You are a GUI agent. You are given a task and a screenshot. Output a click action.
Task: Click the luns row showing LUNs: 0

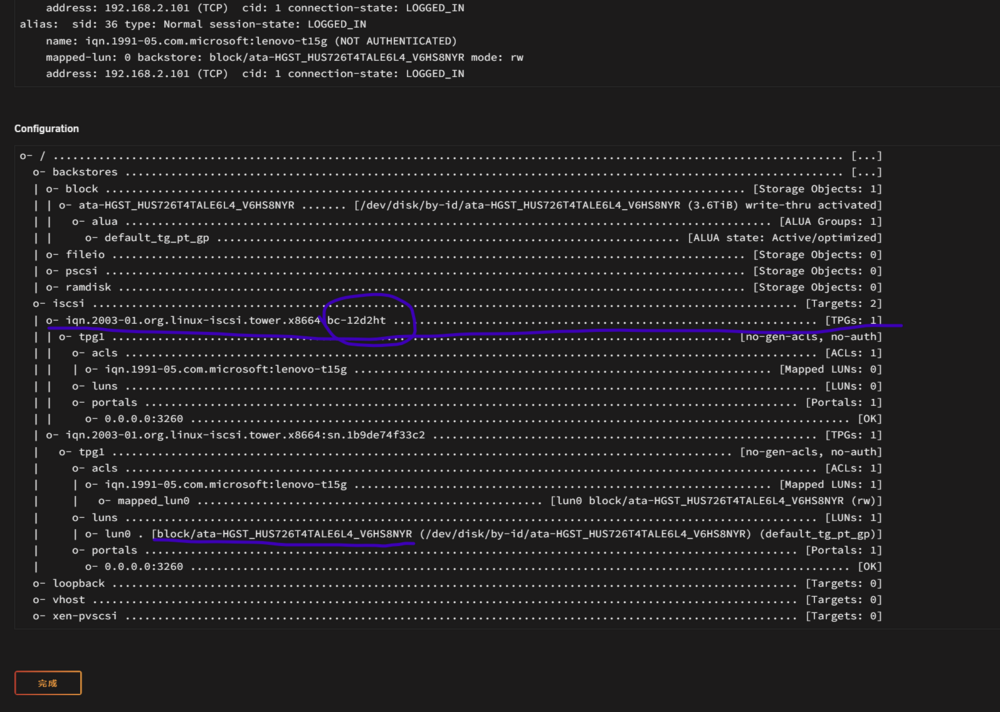(x=476, y=386)
